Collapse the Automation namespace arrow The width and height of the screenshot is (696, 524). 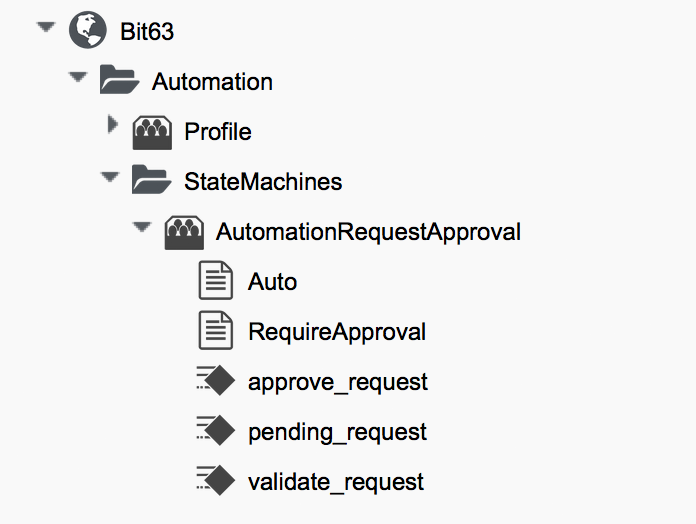(79, 78)
